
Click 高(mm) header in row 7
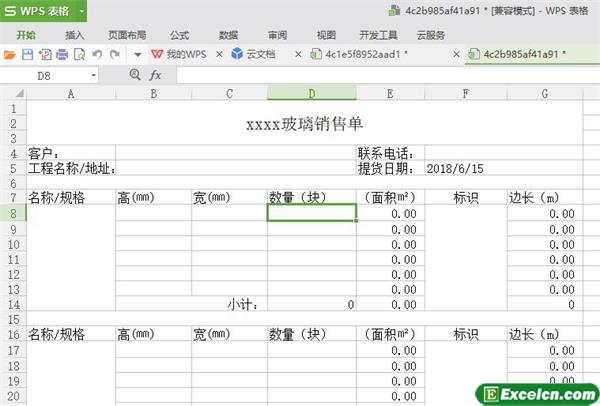[153, 197]
